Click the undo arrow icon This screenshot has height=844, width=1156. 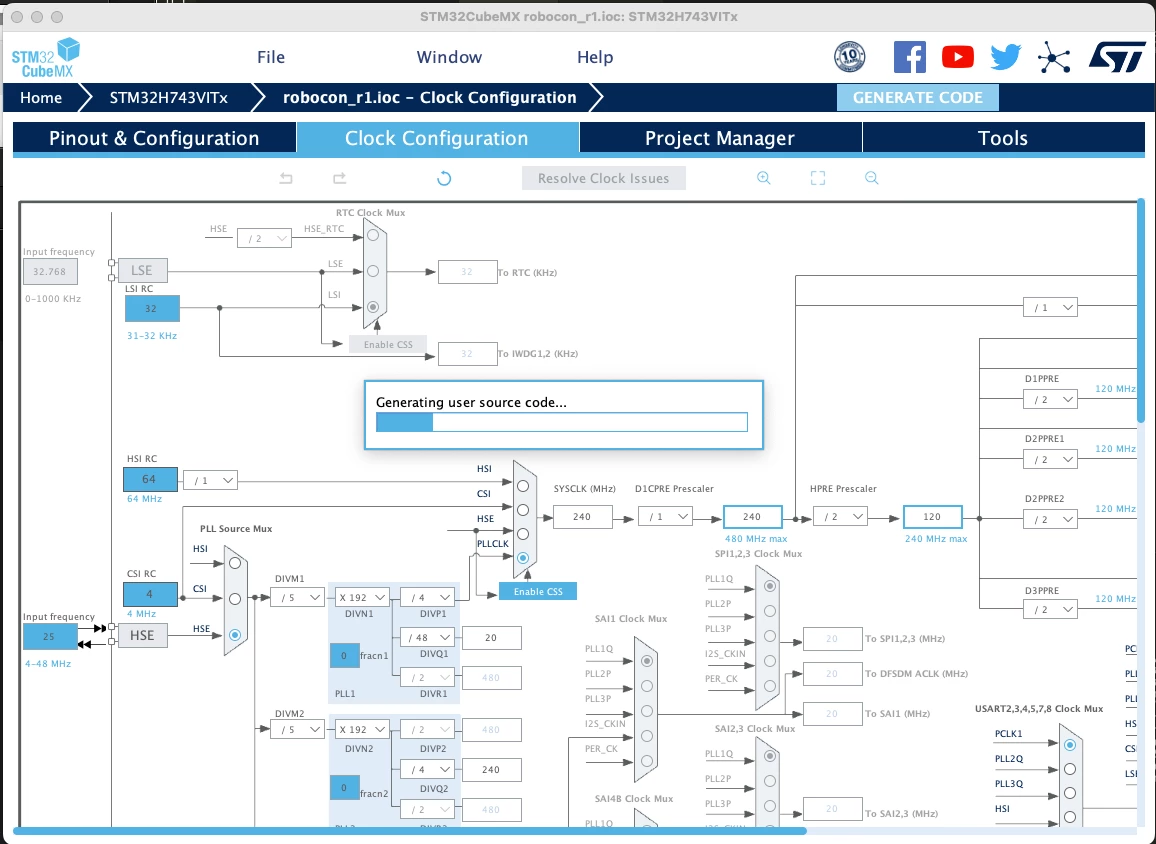pyautogui.click(x=286, y=178)
